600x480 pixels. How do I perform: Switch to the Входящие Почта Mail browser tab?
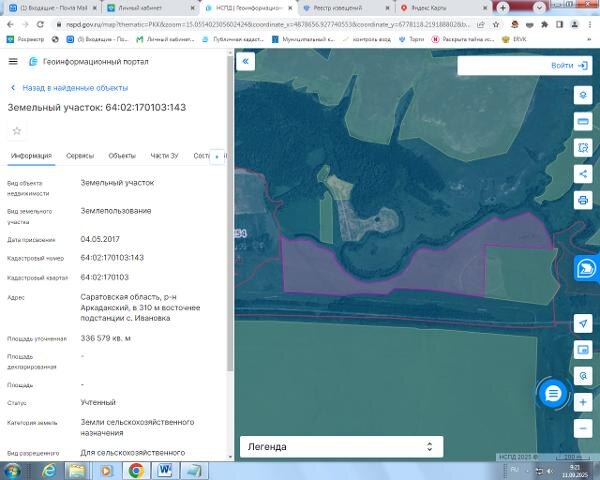(53, 8)
